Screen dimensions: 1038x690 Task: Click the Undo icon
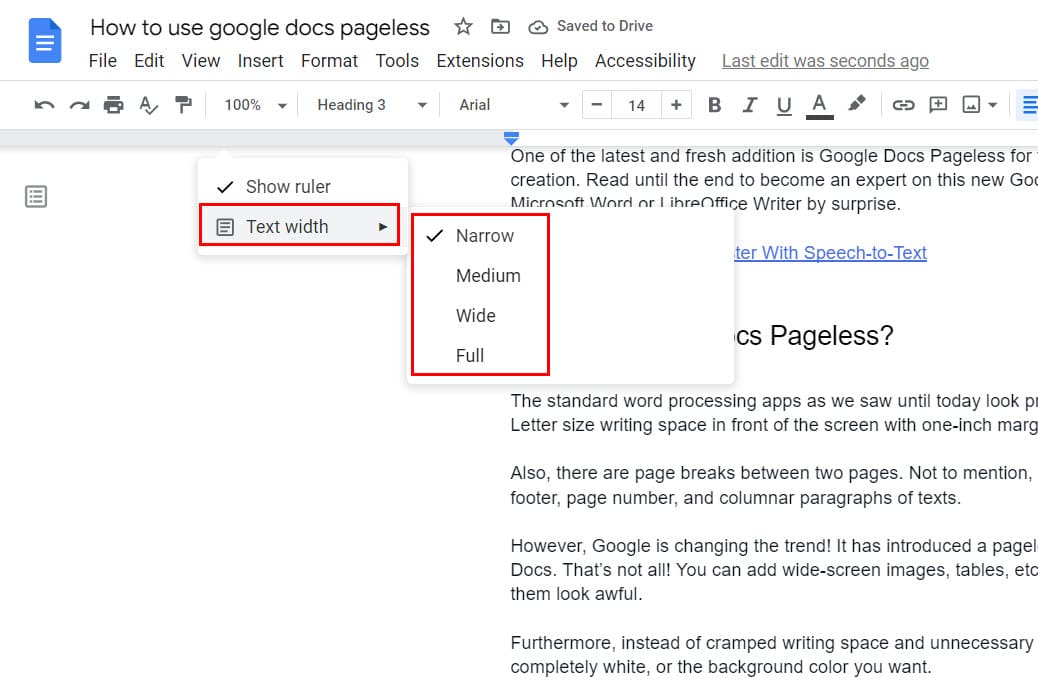44,104
